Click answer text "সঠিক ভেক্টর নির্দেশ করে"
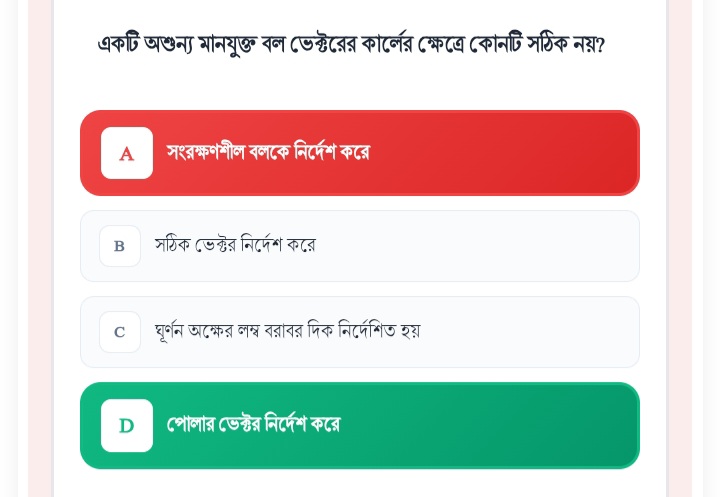Screen dimensions: 720x497 [x=235, y=245]
